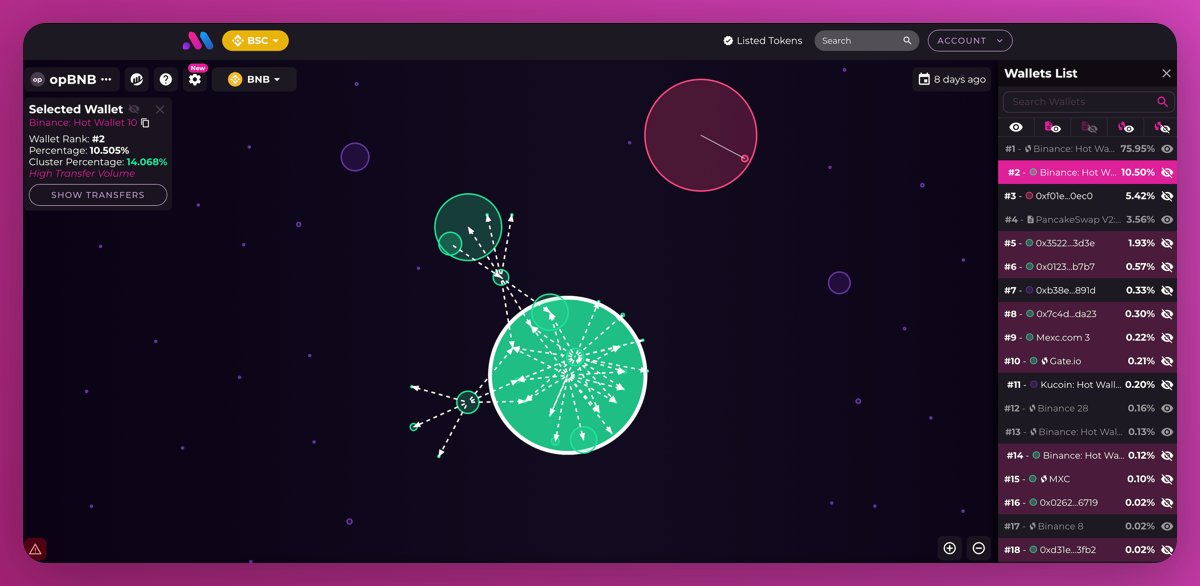
Task: Select the large bright green white-outlined bubble
Action: (567, 374)
